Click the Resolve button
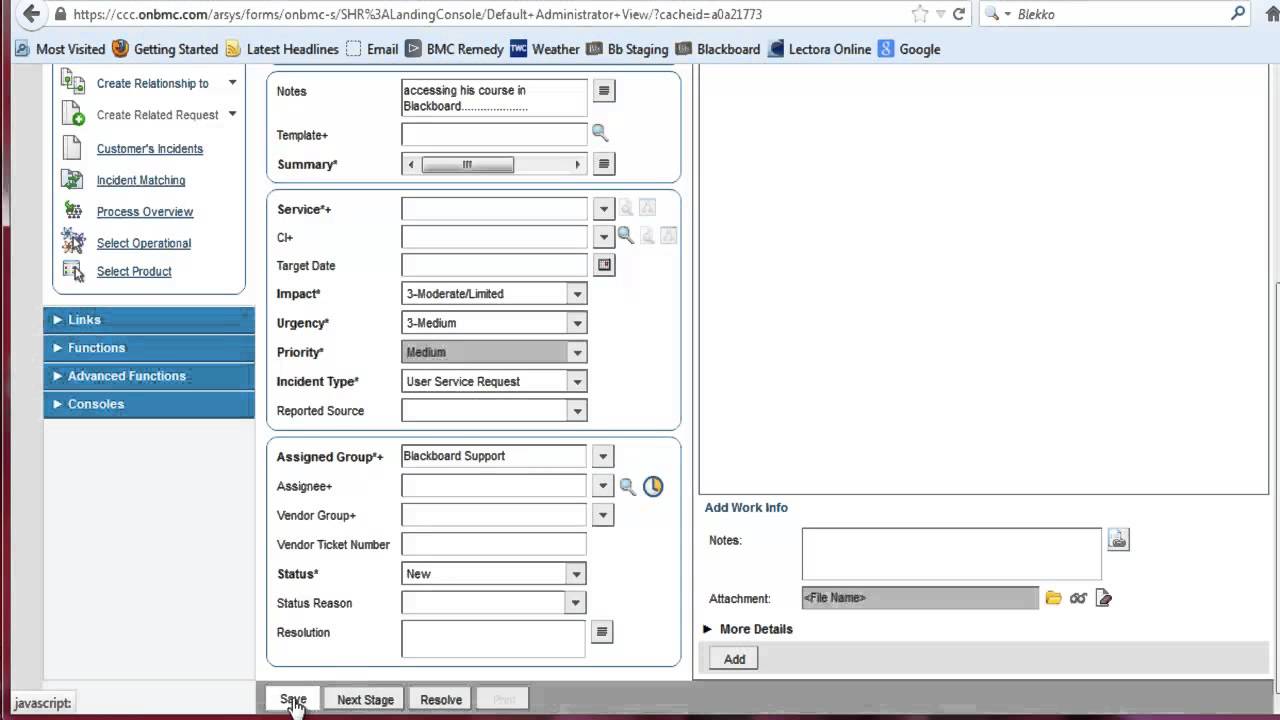Screen dimensions: 1280x720 click(x=441, y=699)
